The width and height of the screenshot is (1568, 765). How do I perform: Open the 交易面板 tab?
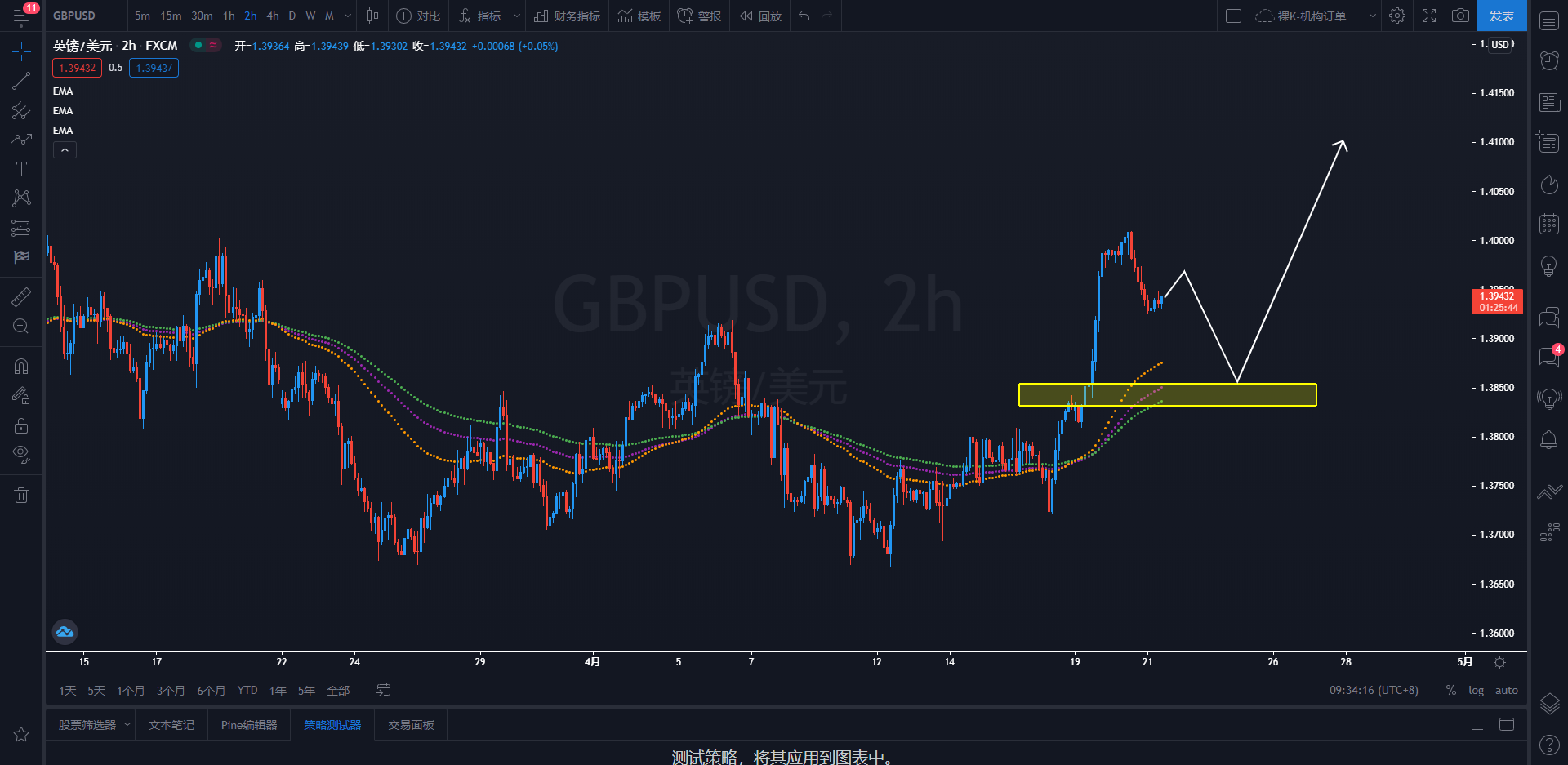pyautogui.click(x=411, y=725)
